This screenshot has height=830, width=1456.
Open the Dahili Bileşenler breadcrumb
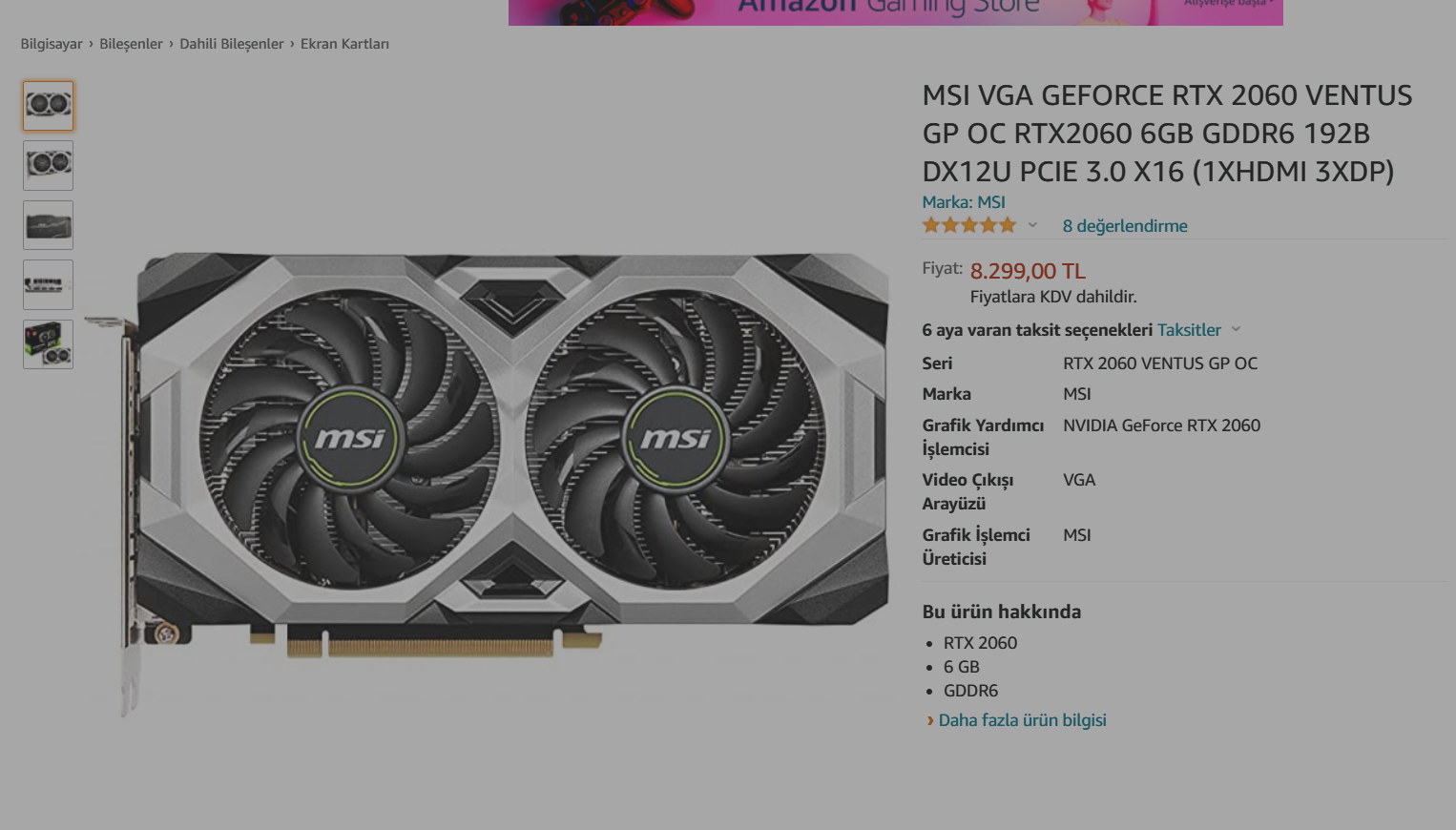pos(232,44)
